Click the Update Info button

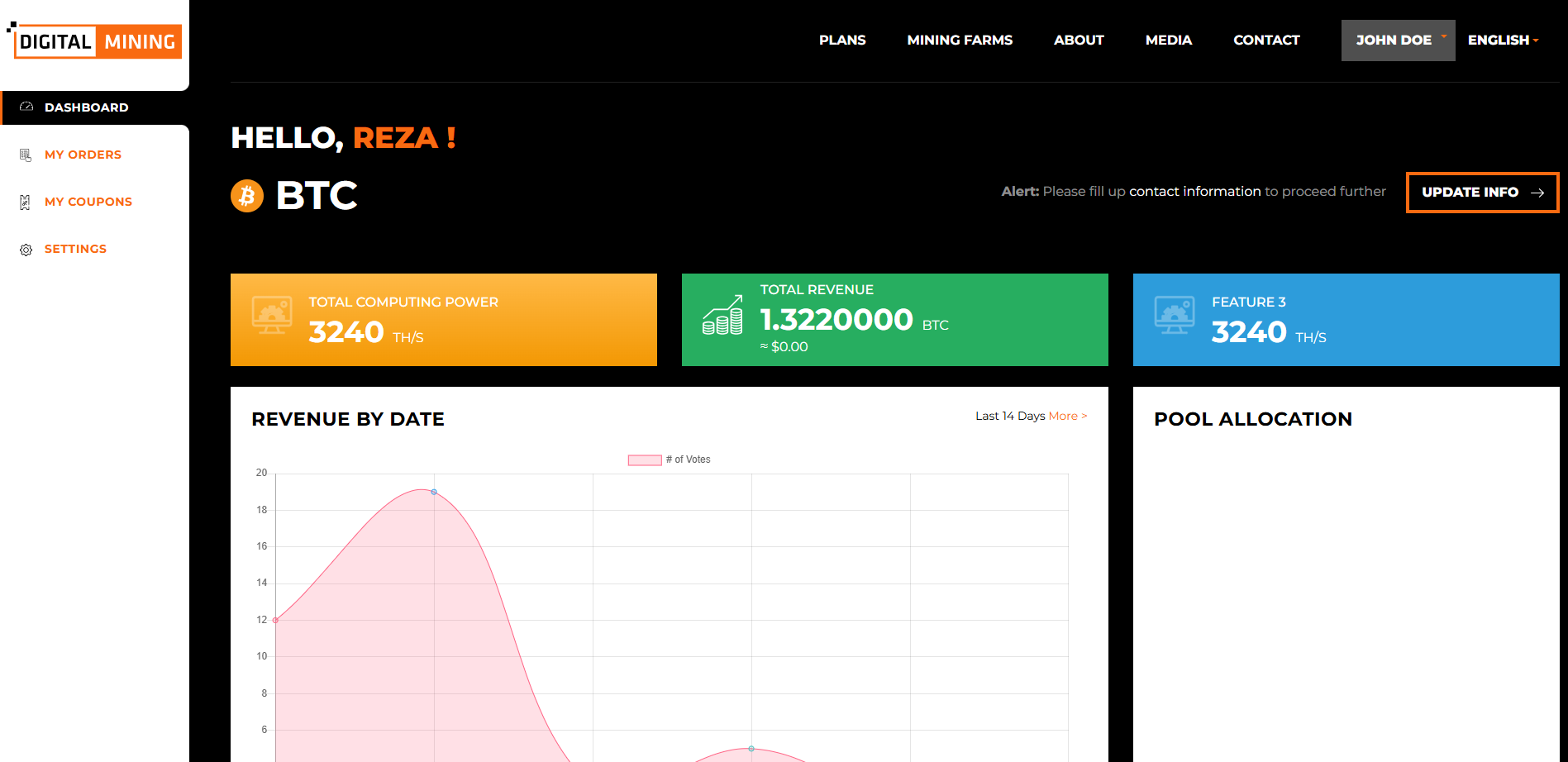tap(1483, 193)
